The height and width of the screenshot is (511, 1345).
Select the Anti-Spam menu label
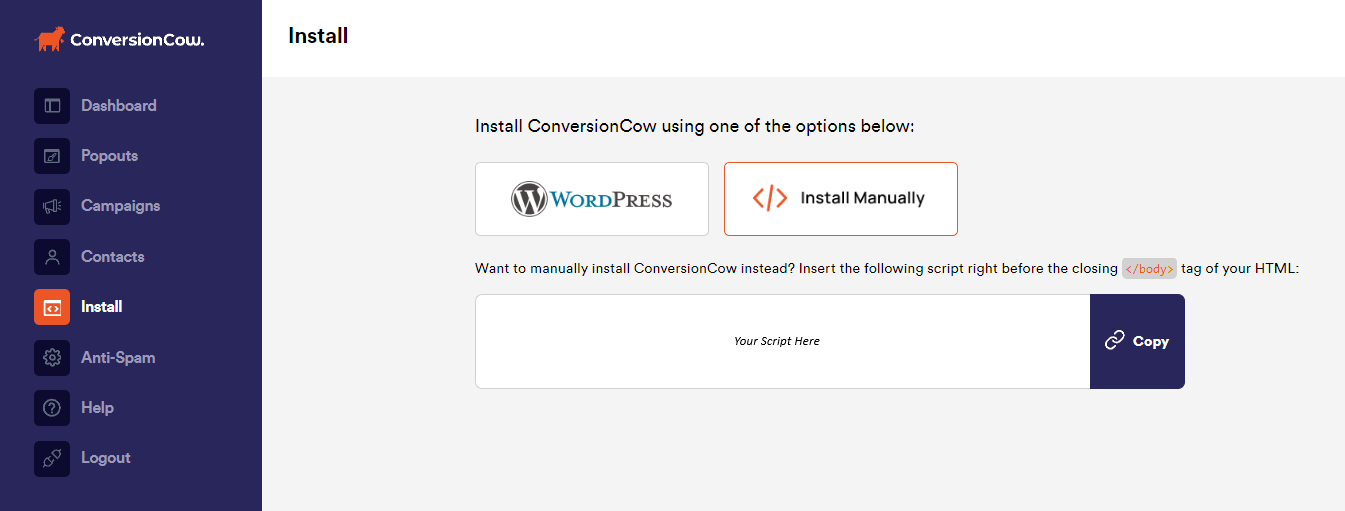[118, 357]
